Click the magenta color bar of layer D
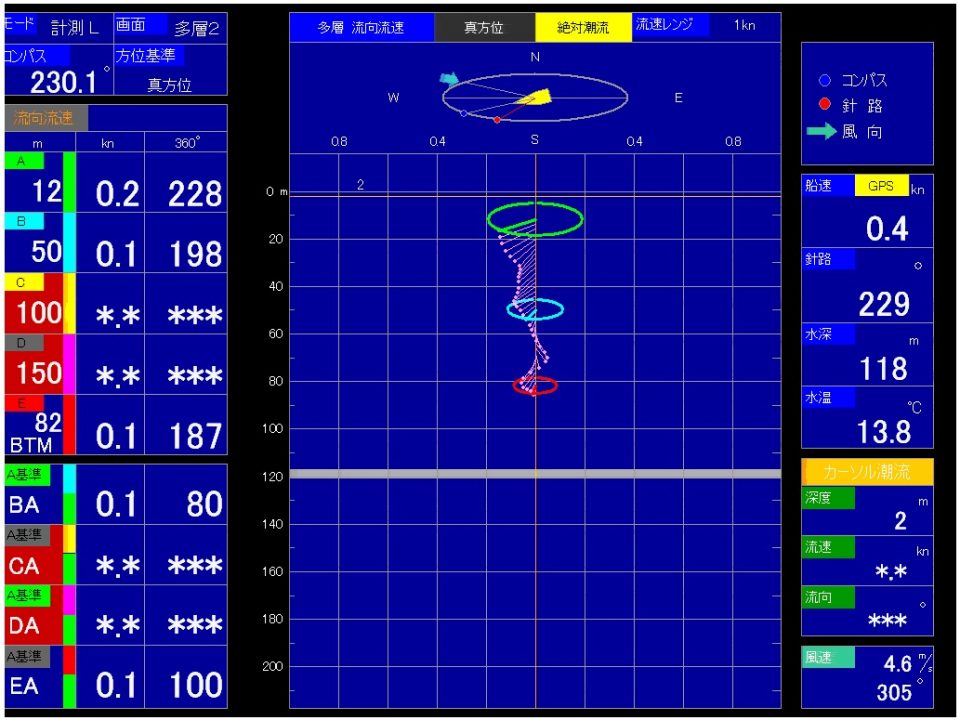This screenshot has width=960, height=720. (x=69, y=364)
